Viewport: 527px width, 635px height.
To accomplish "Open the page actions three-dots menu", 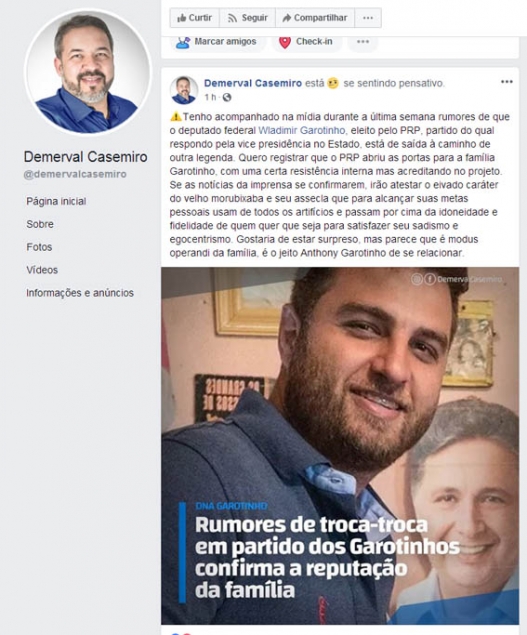I will pyautogui.click(x=368, y=18).
